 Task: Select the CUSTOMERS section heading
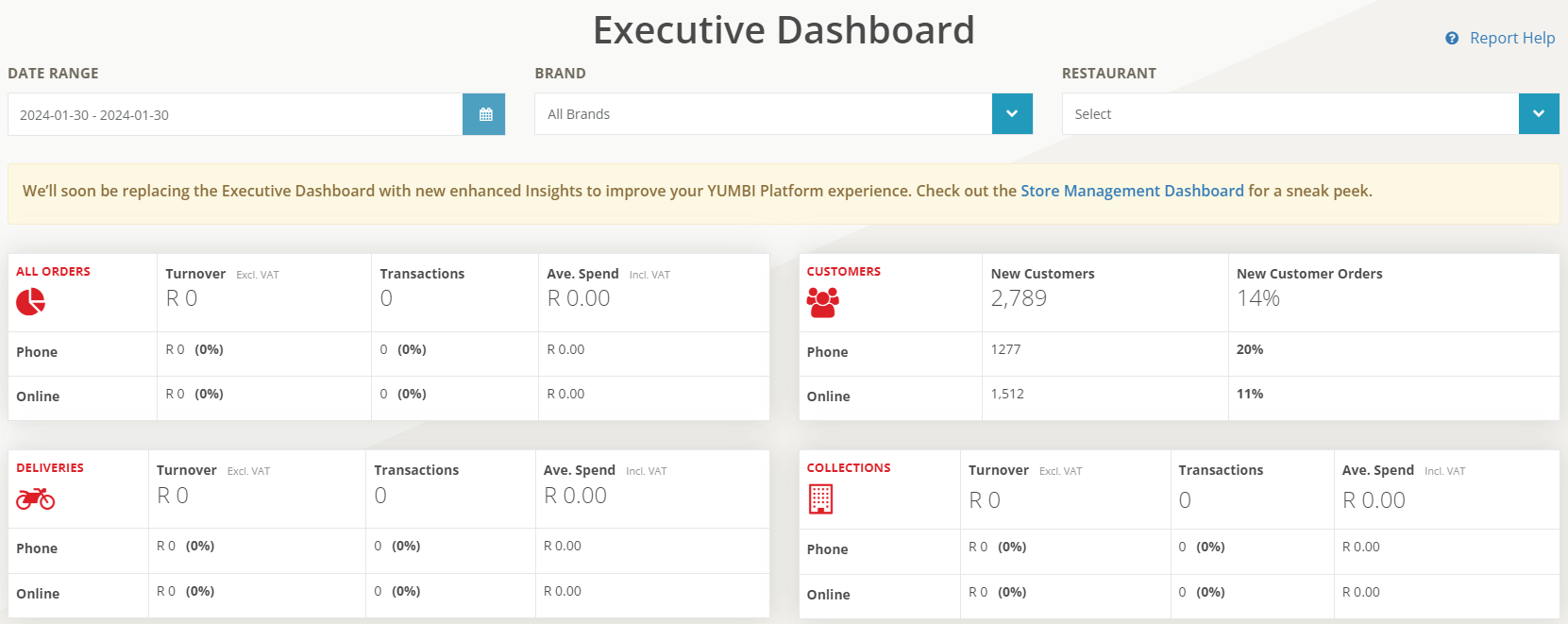click(843, 272)
